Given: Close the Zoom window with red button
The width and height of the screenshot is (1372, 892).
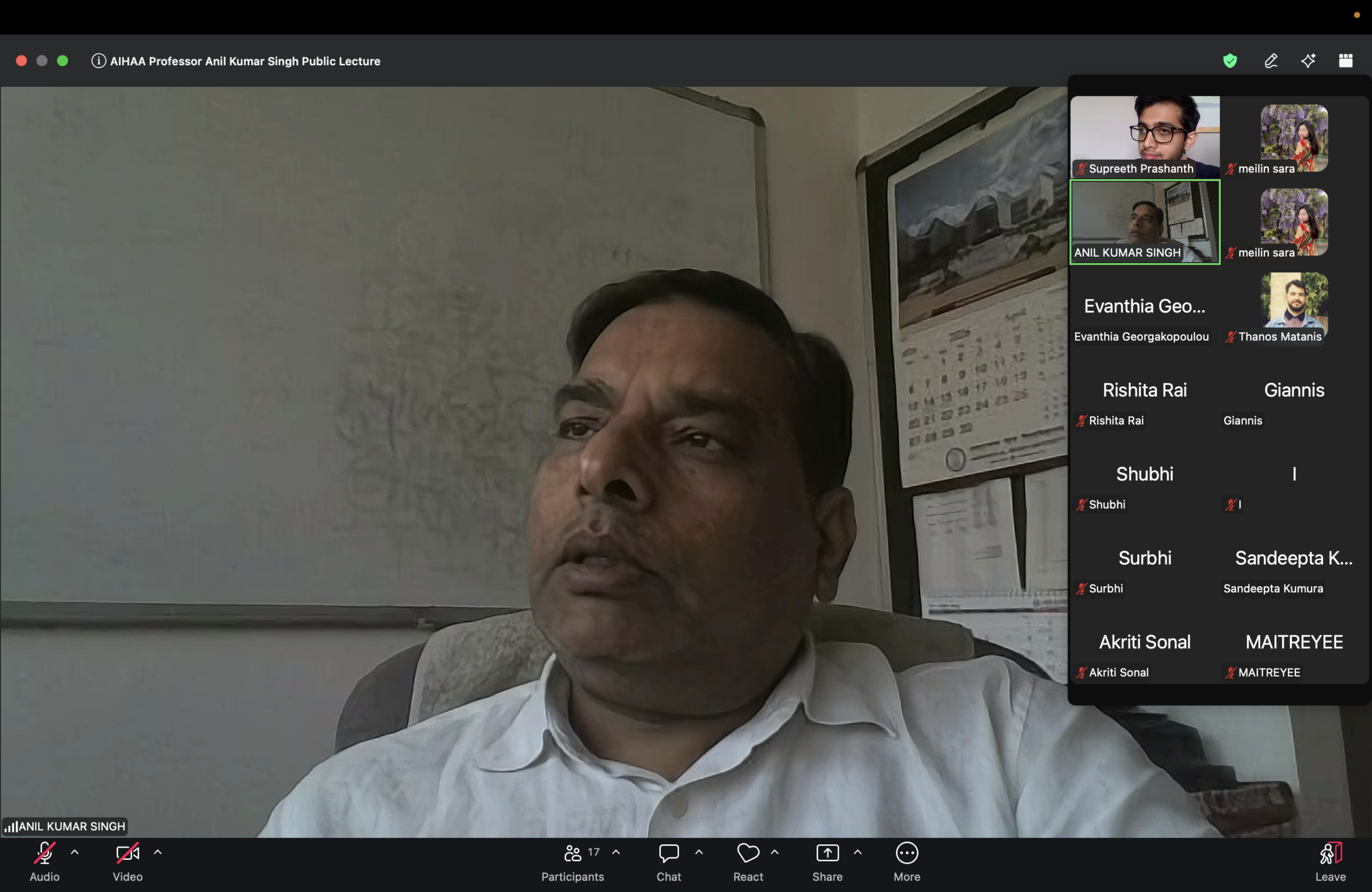Looking at the screenshot, I should (x=21, y=61).
